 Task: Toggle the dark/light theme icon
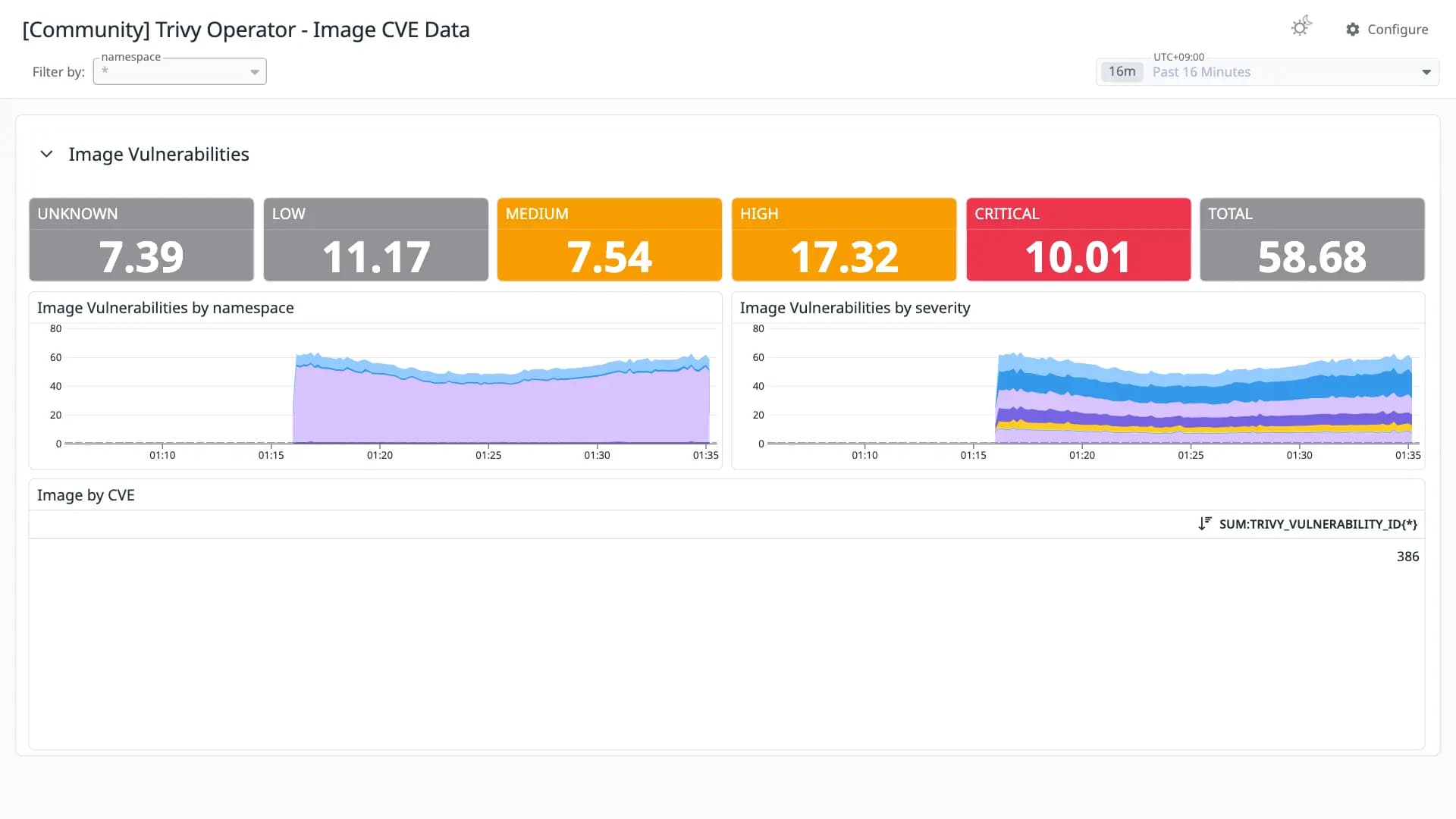tap(1301, 27)
